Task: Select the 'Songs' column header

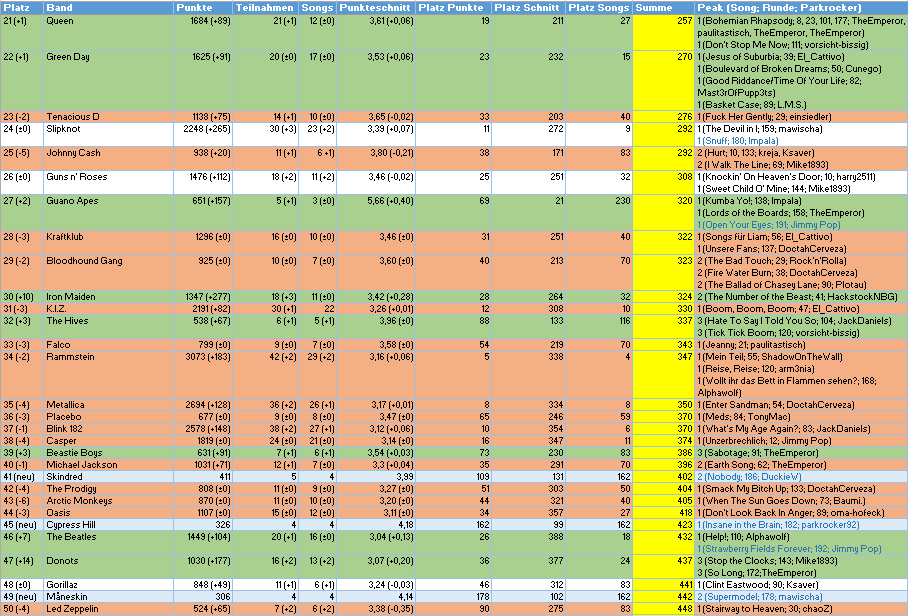Action: (317, 8)
